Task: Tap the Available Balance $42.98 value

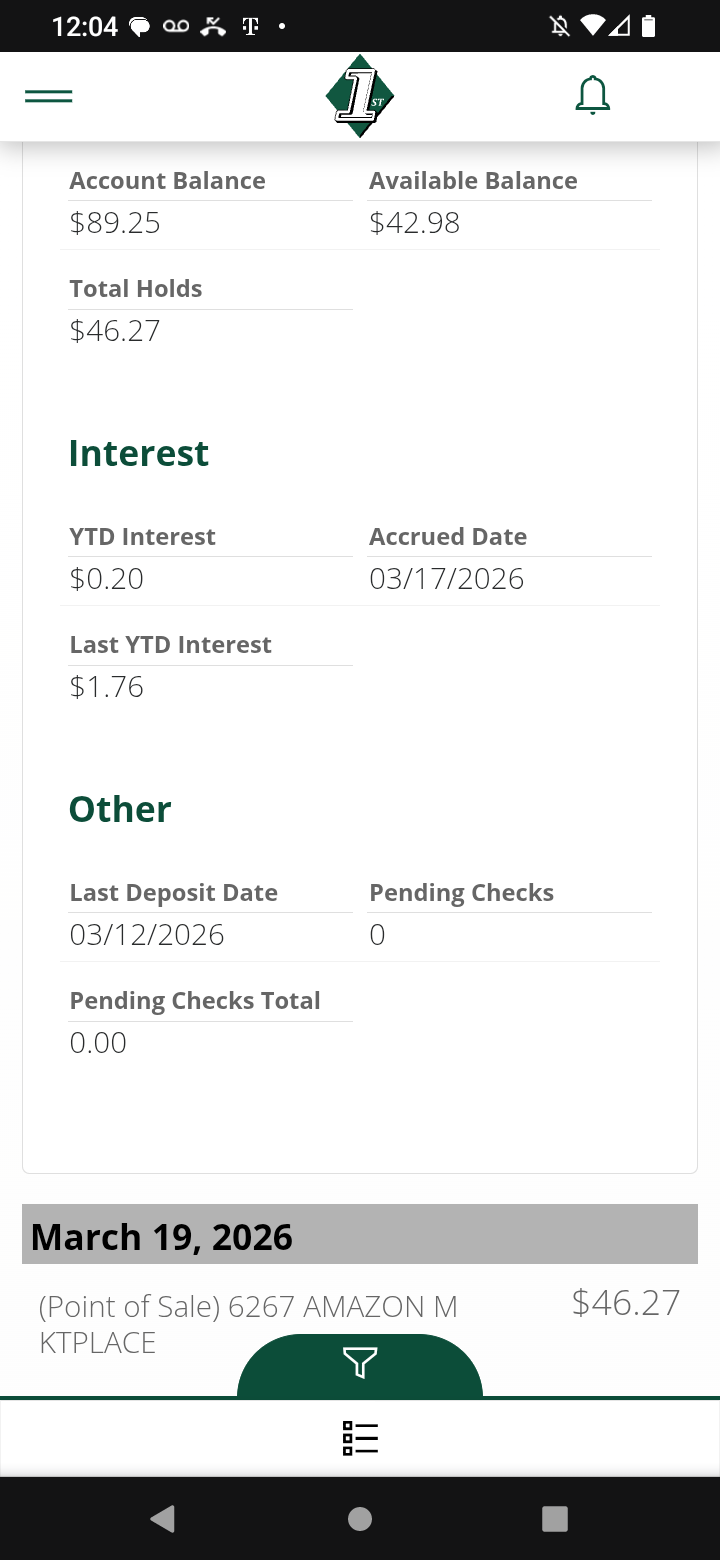Action: click(x=415, y=223)
